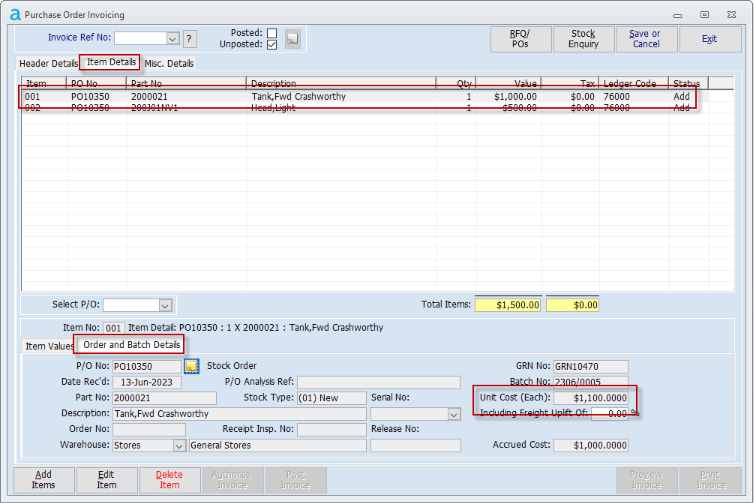Click the Total Items tax $0.00 field

point(573,305)
